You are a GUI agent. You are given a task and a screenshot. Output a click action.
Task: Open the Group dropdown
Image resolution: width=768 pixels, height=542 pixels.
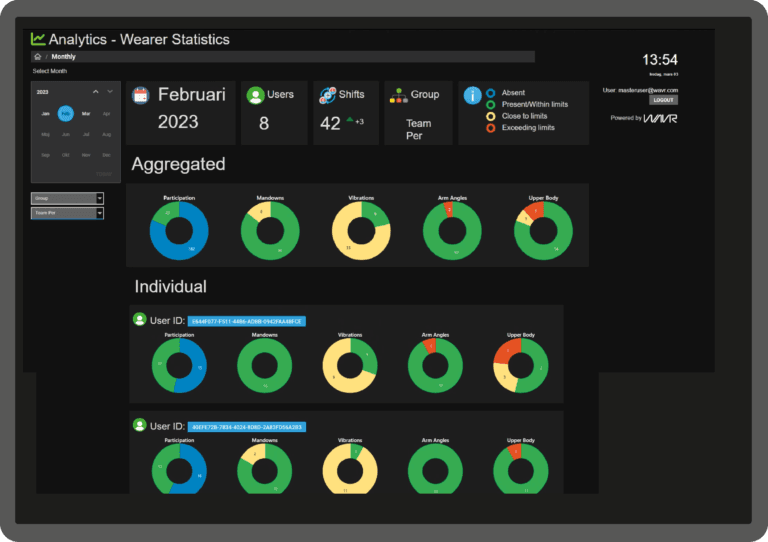(67, 198)
